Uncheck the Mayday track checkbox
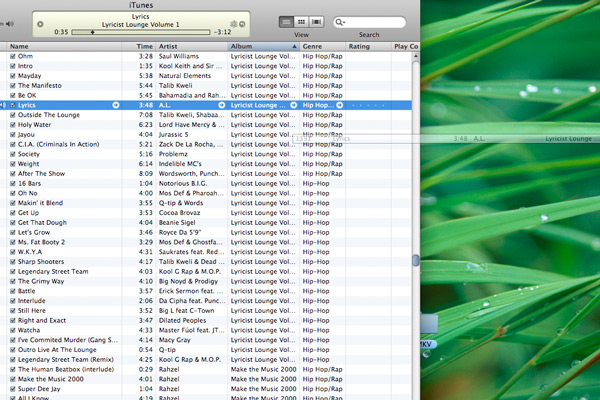 13,76
